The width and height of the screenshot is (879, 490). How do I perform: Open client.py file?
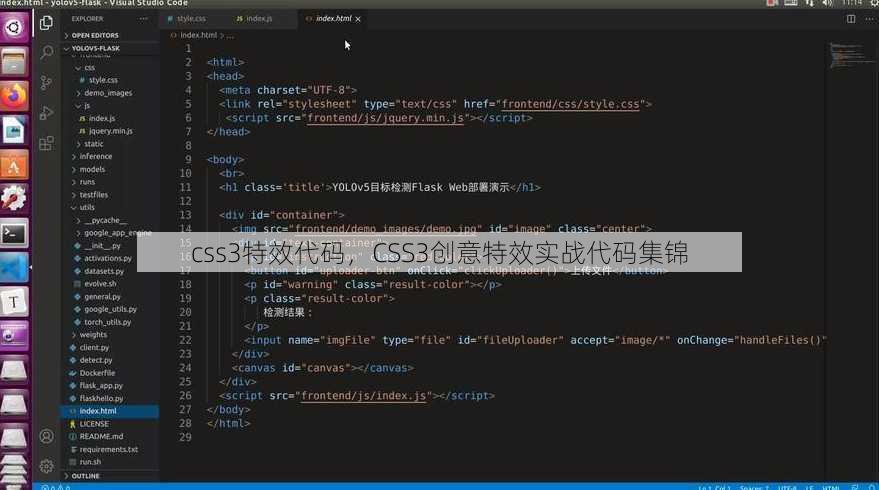click(x=94, y=348)
